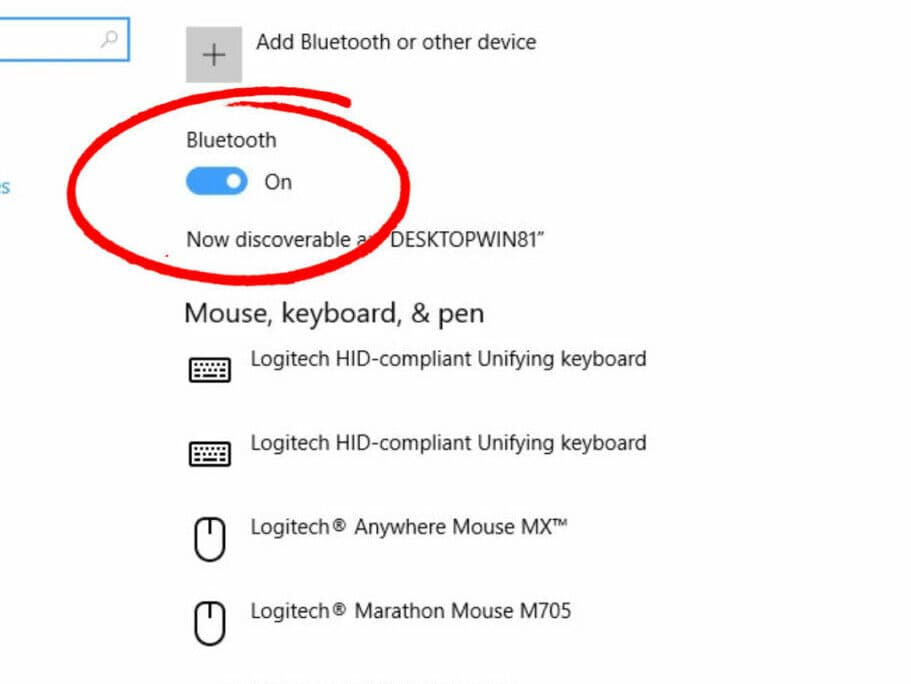Click the On label next to the Bluetooth slider

(277, 182)
